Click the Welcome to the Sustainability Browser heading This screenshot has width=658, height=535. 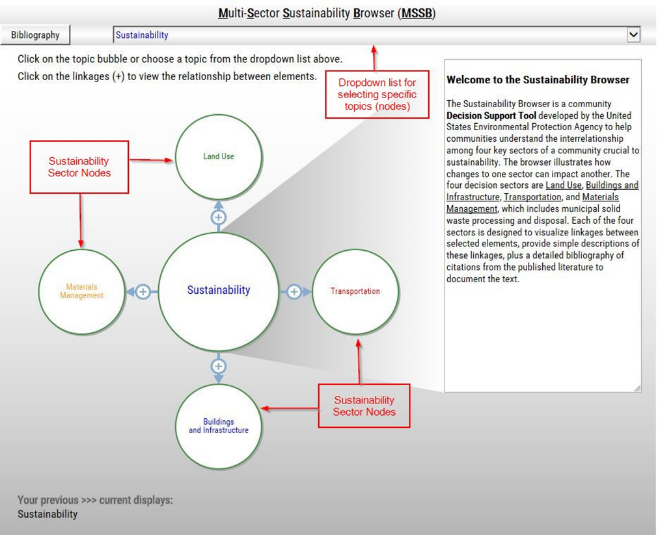click(x=538, y=80)
